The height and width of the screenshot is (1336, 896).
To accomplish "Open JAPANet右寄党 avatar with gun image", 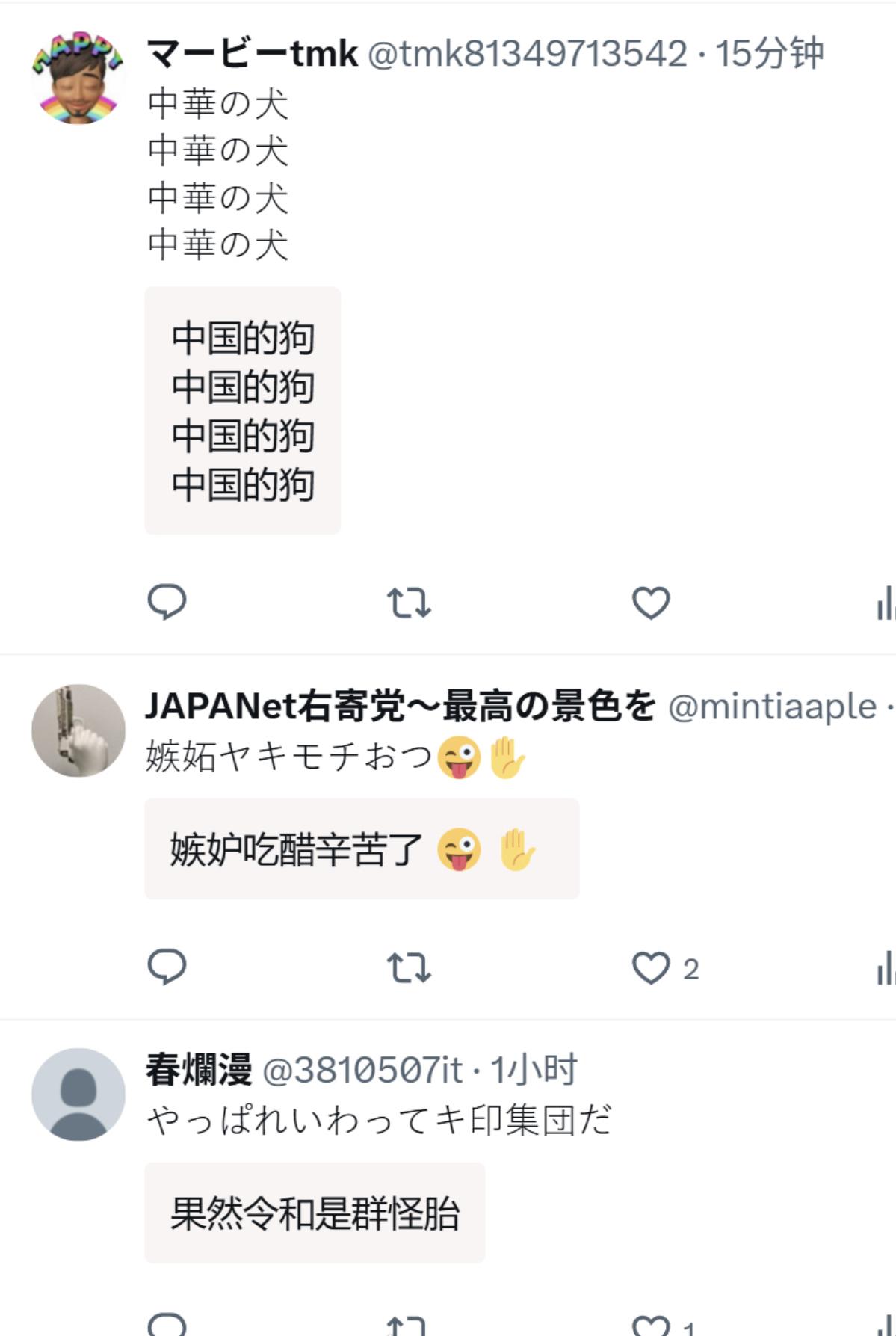I will [78, 730].
